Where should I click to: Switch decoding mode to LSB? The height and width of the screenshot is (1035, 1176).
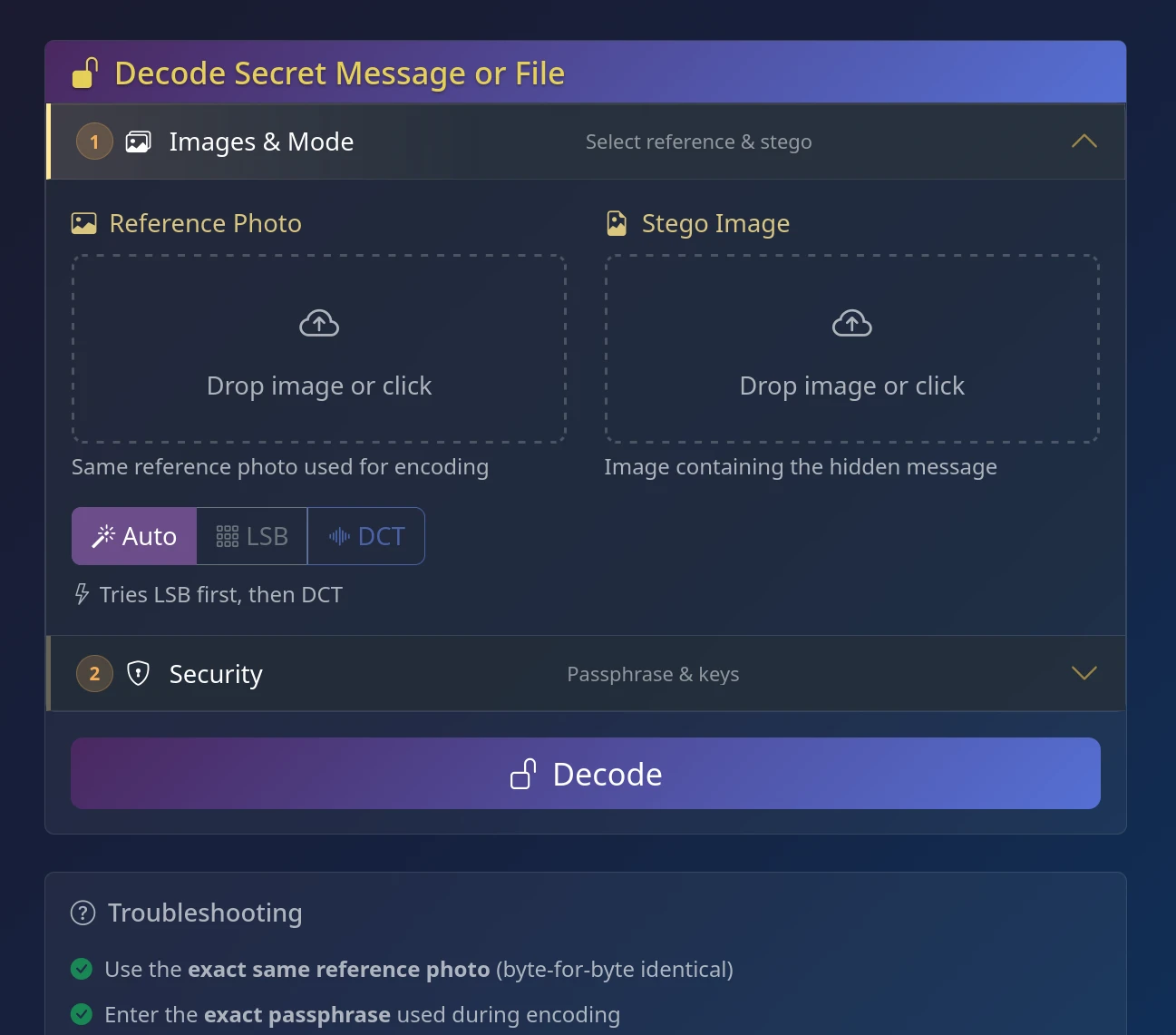[x=252, y=536]
